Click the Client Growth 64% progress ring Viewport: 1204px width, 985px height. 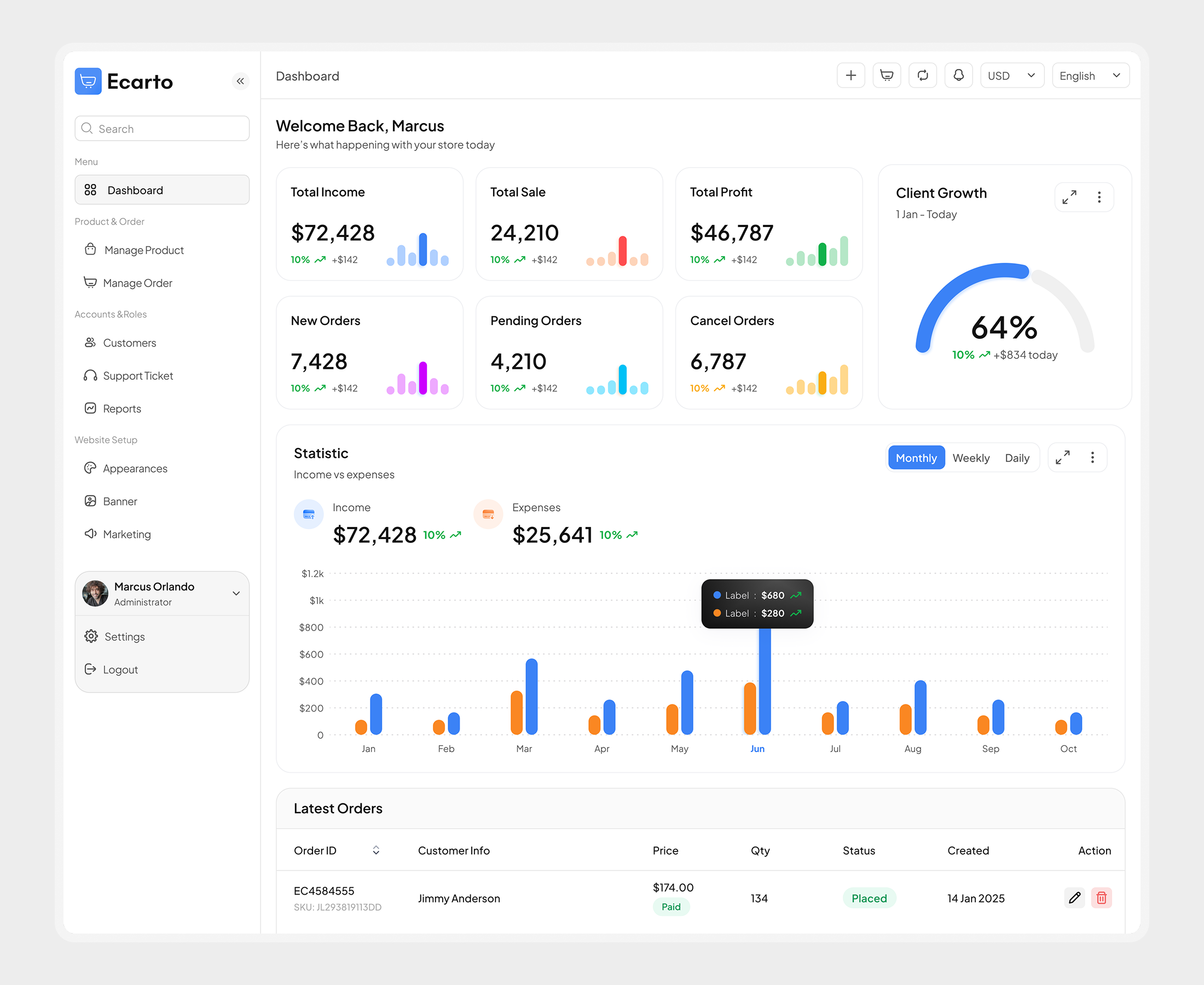[1003, 326]
